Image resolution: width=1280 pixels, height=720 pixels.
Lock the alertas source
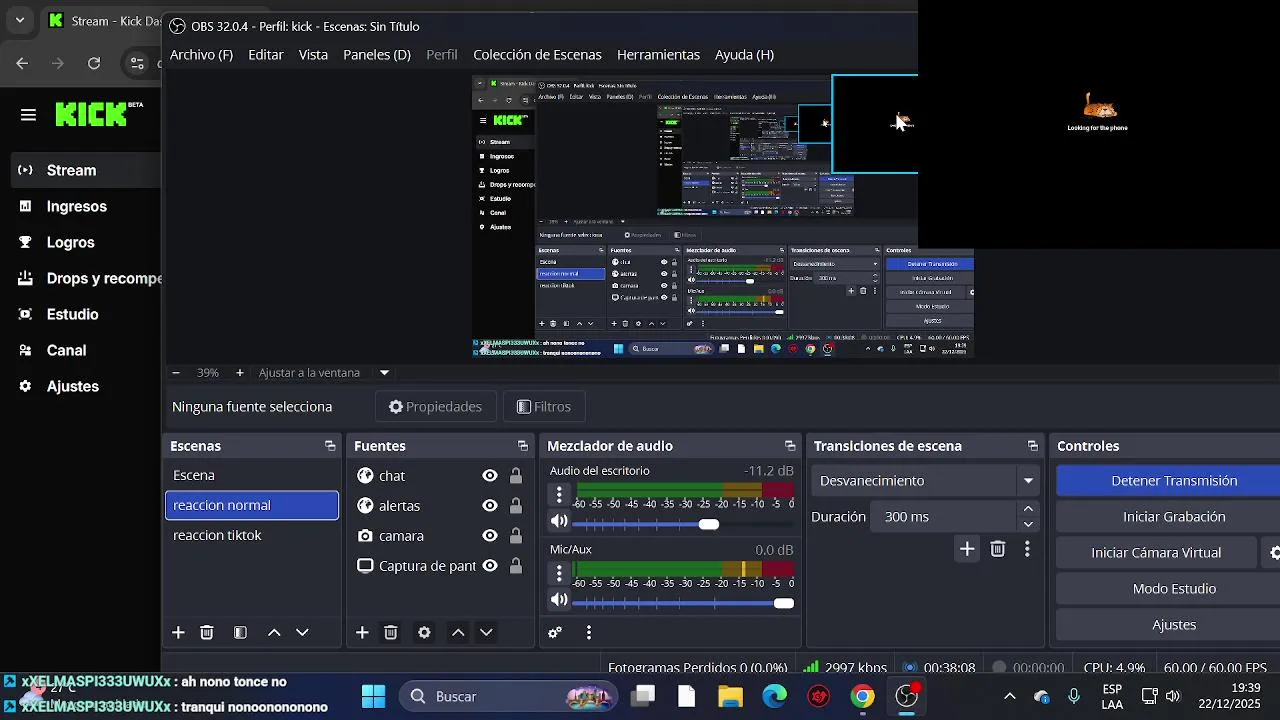516,506
